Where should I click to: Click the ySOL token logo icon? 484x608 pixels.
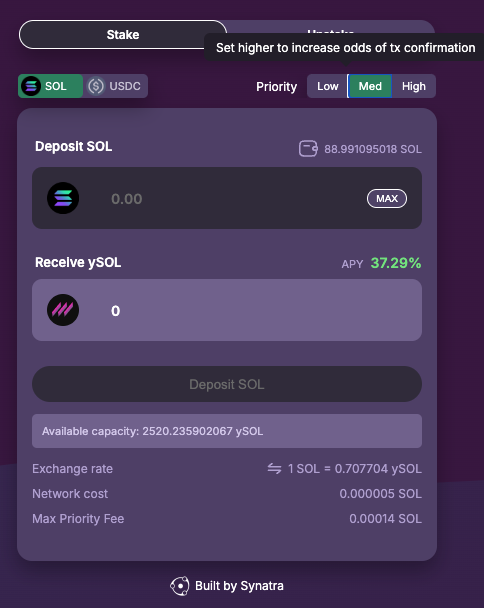tap(63, 310)
